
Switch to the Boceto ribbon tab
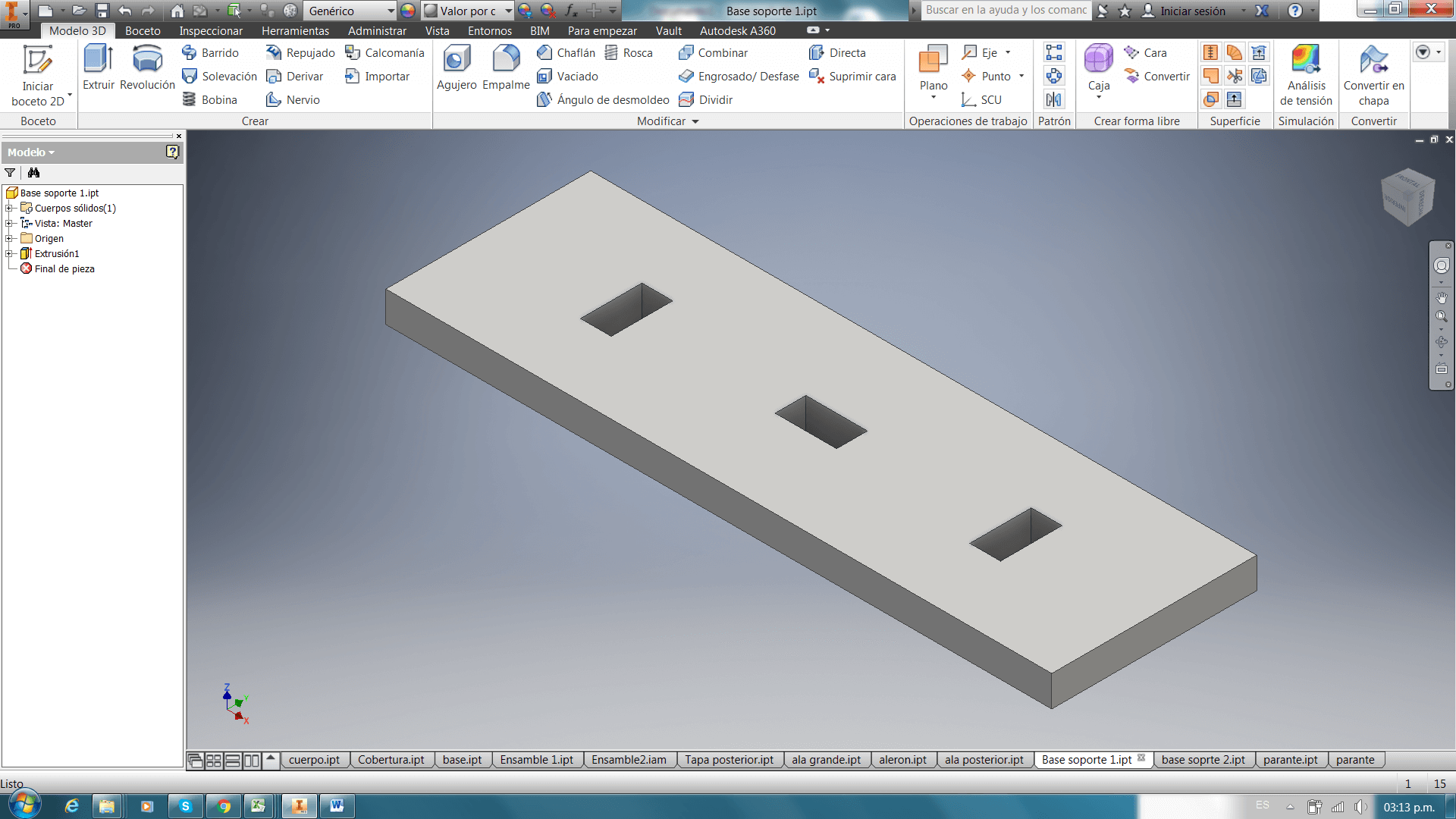coord(143,31)
